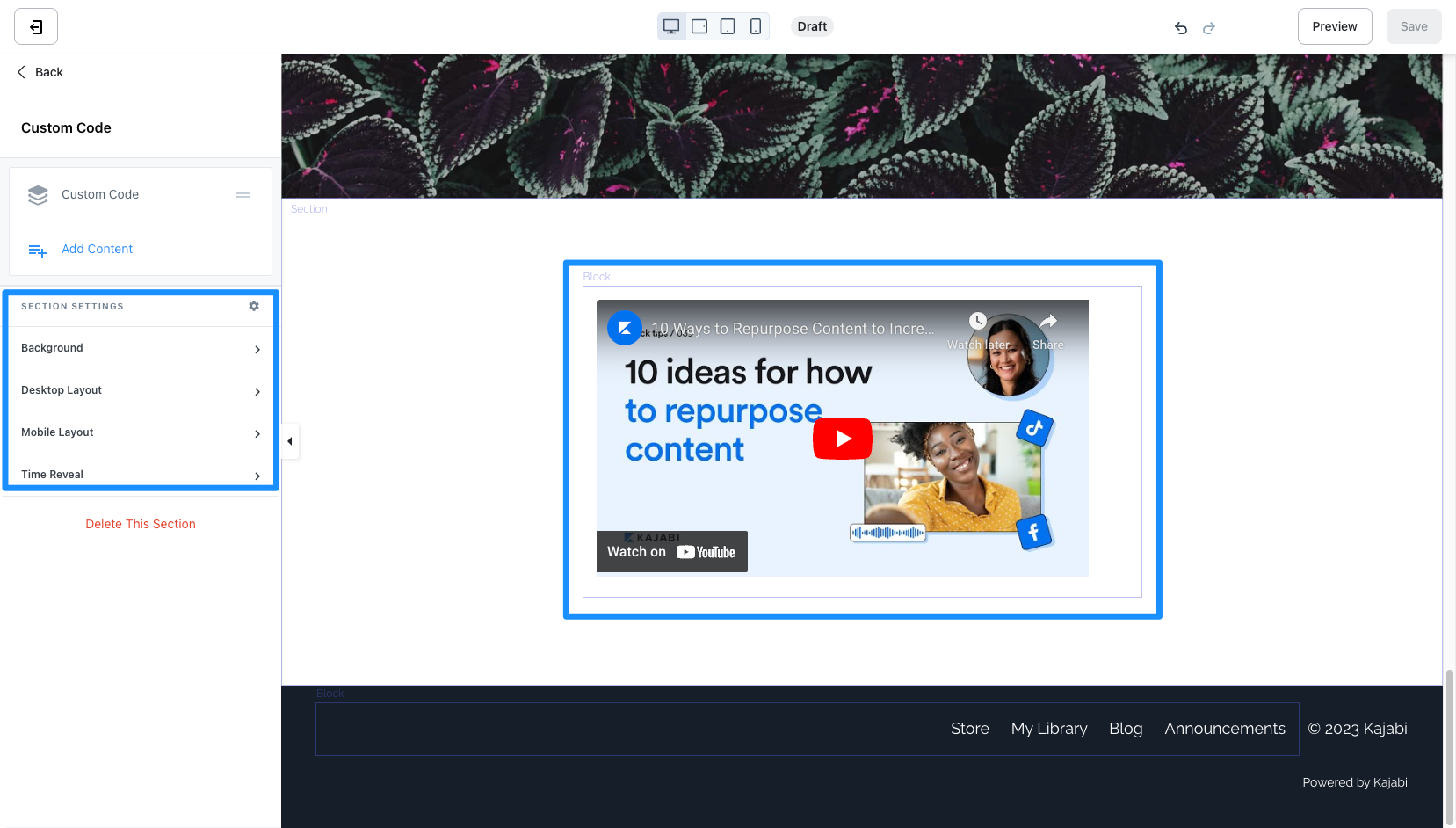
Task: Click Delete This Section
Action: [x=141, y=524]
